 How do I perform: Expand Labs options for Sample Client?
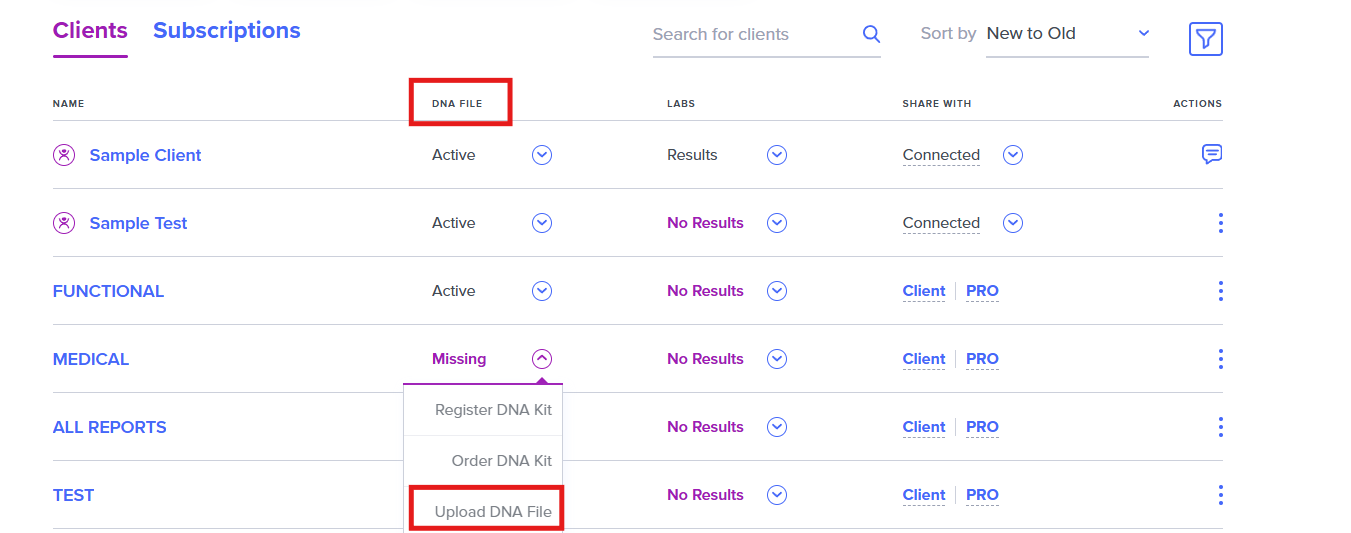point(777,155)
